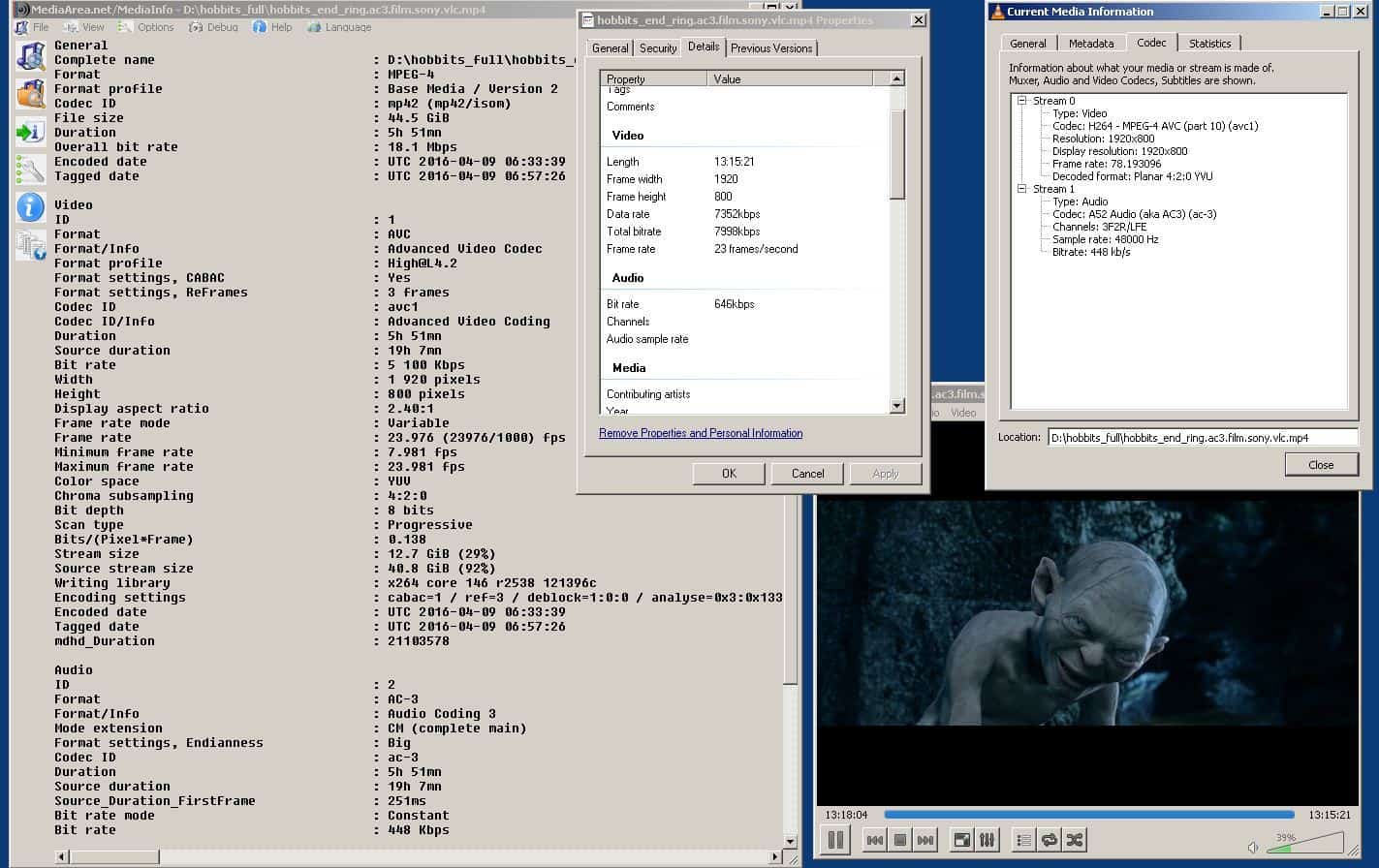This screenshot has width=1379, height=868.
Task: Select Decoded format: Planar 4:2:0 YVU row
Action: [x=1132, y=176]
